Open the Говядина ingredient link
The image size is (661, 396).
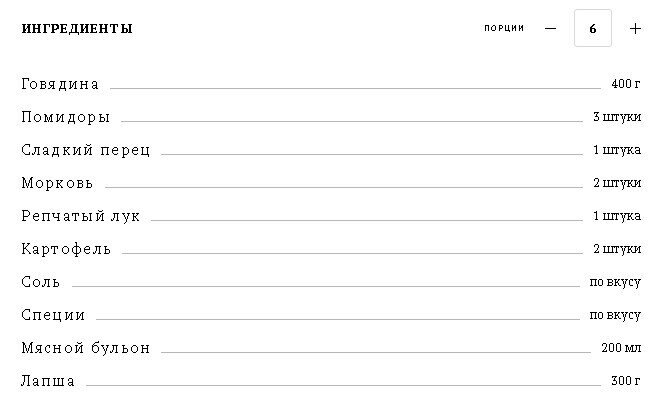[x=60, y=84]
